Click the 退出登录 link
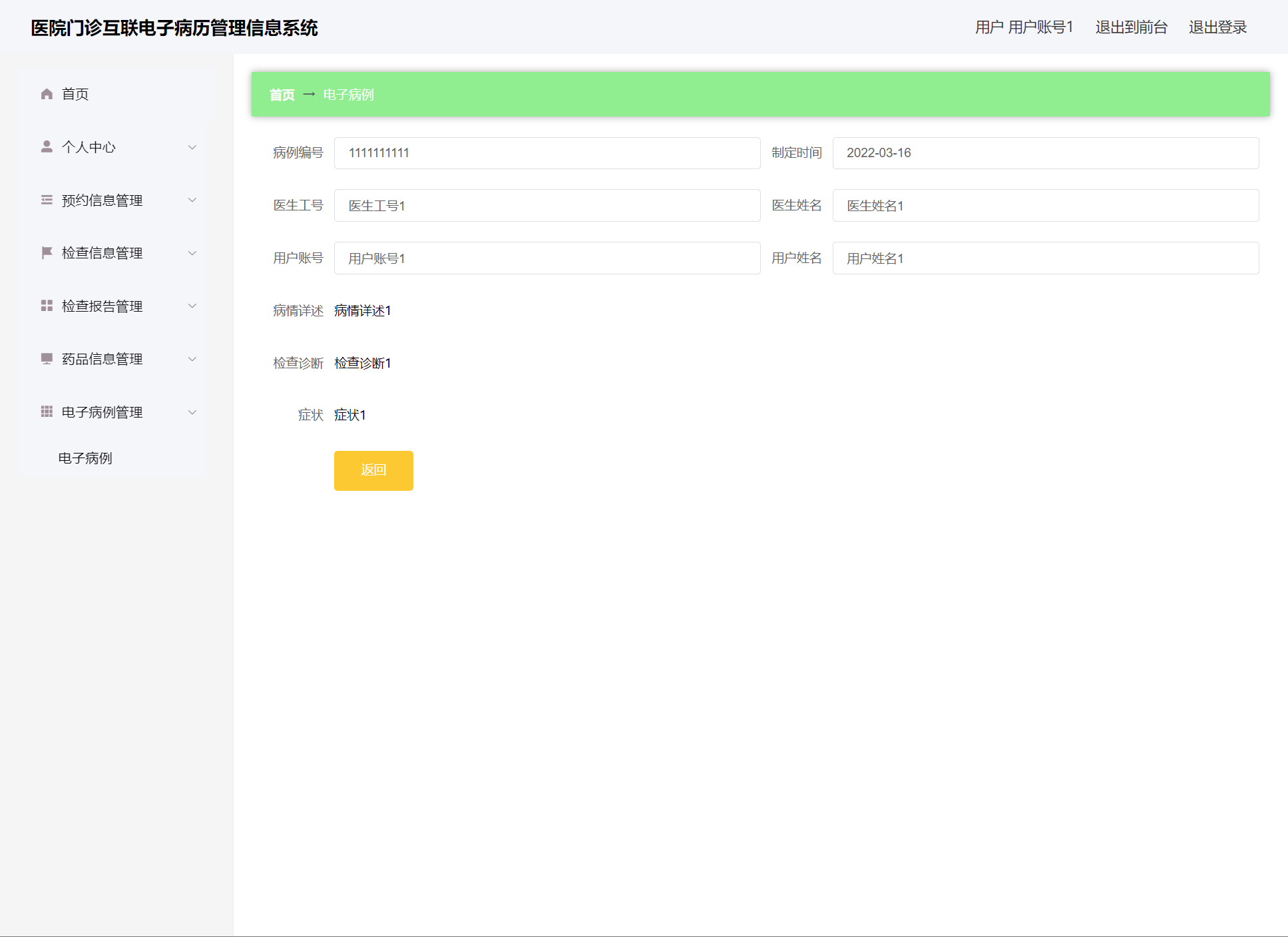 (x=1217, y=27)
